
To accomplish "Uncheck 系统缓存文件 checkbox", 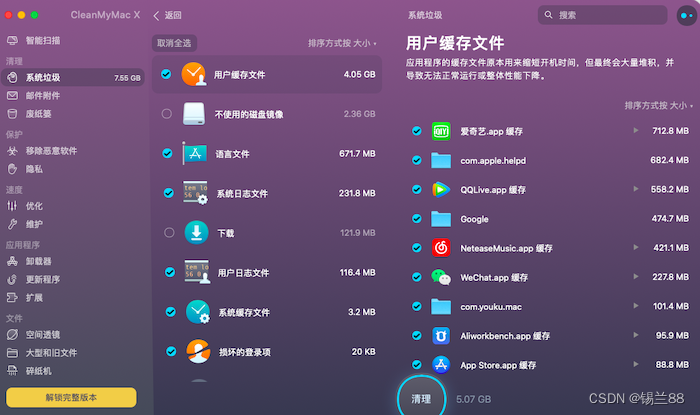I will 171,311.
